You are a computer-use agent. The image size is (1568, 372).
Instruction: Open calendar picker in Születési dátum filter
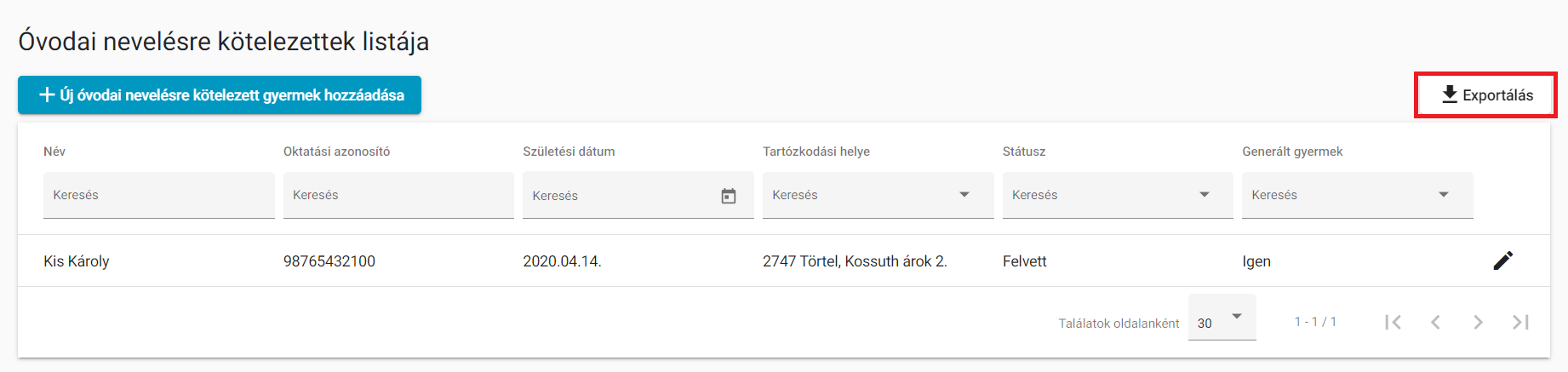(x=729, y=196)
